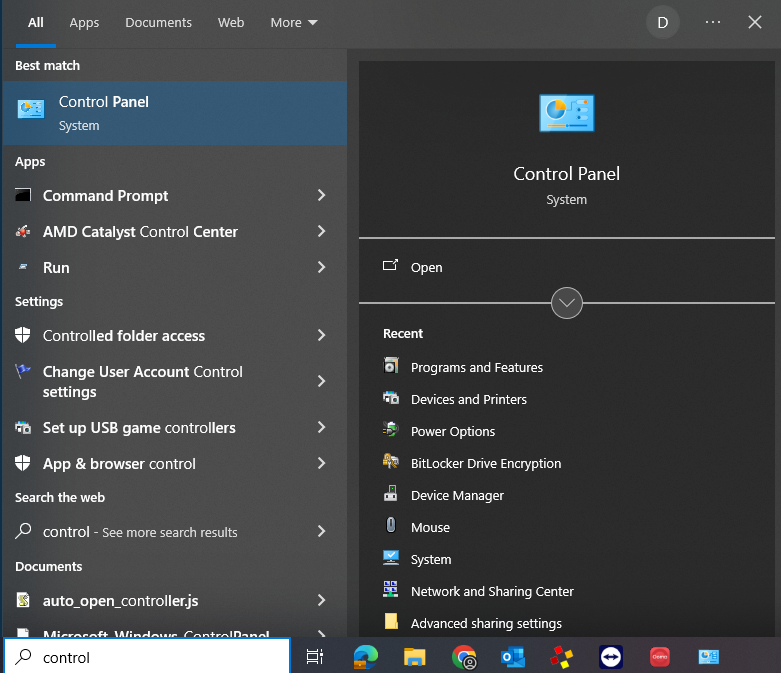781x673 pixels.
Task: Expand Set up USB game controllers arrow
Action: click(321, 427)
